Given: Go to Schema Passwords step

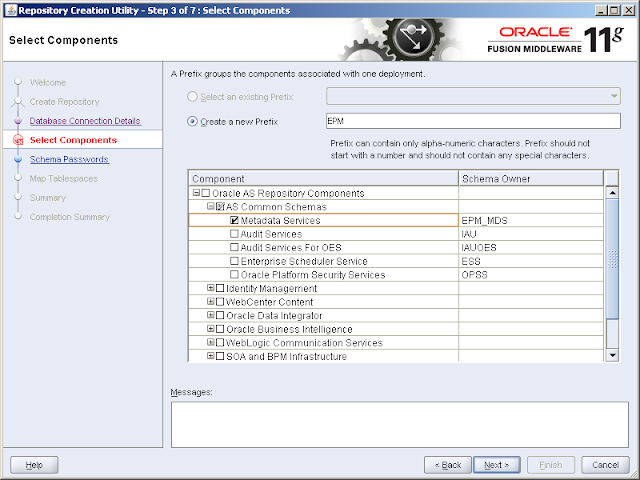Looking at the screenshot, I should point(69,159).
